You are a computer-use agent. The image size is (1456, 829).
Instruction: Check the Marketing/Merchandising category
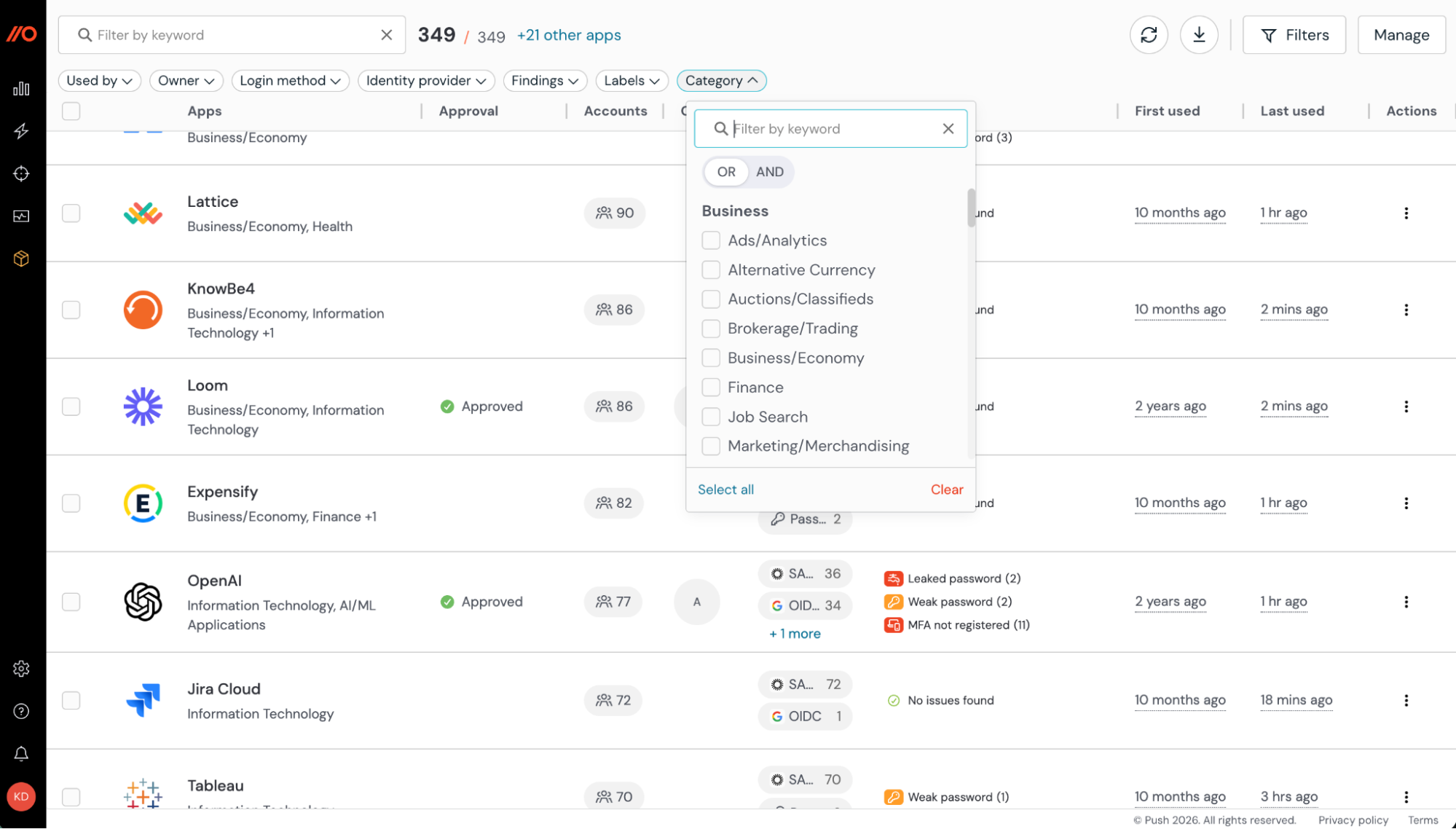click(x=711, y=447)
